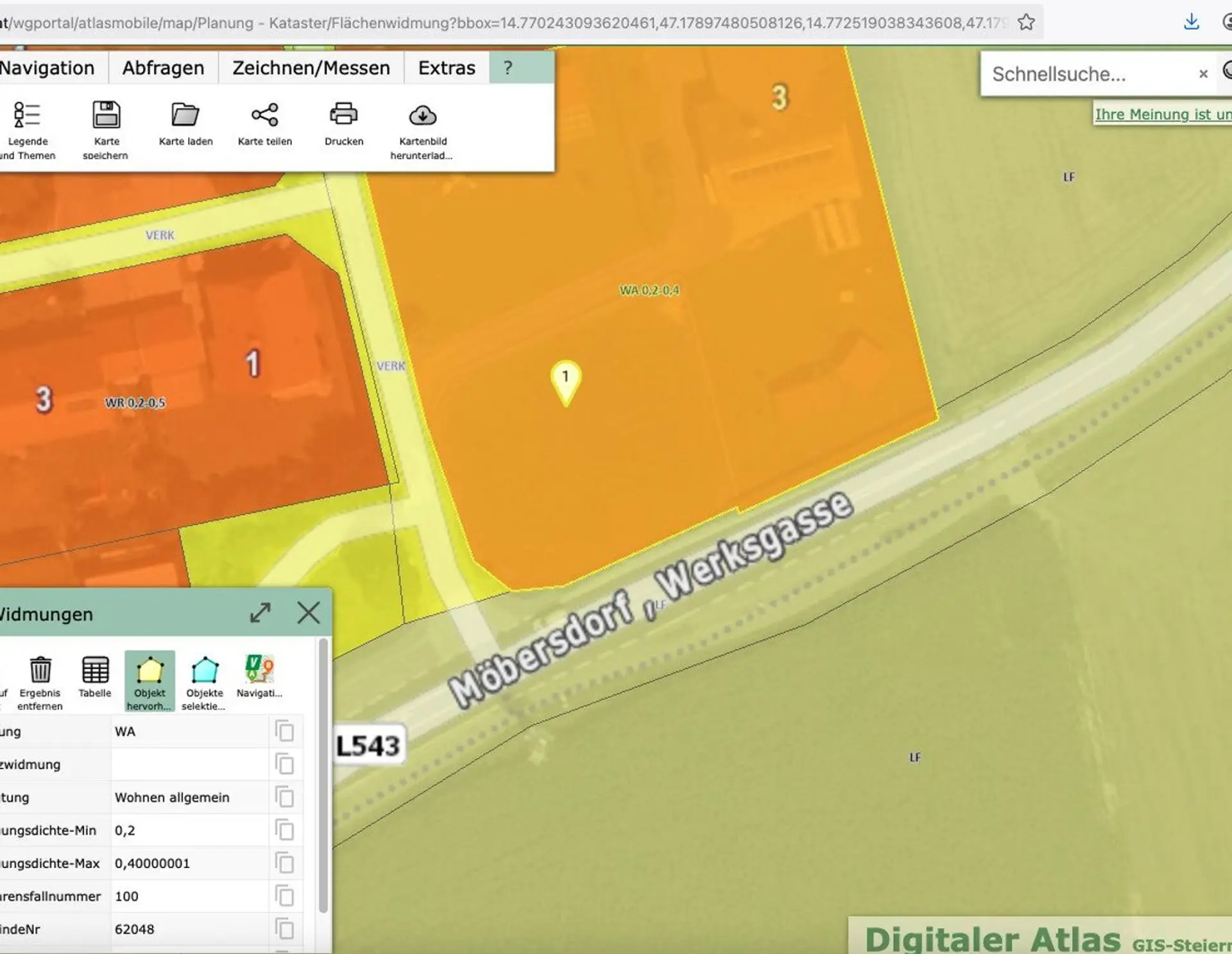Close the Widmungen results panel
Image resolution: width=1232 pixels, height=954 pixels.
(309, 613)
